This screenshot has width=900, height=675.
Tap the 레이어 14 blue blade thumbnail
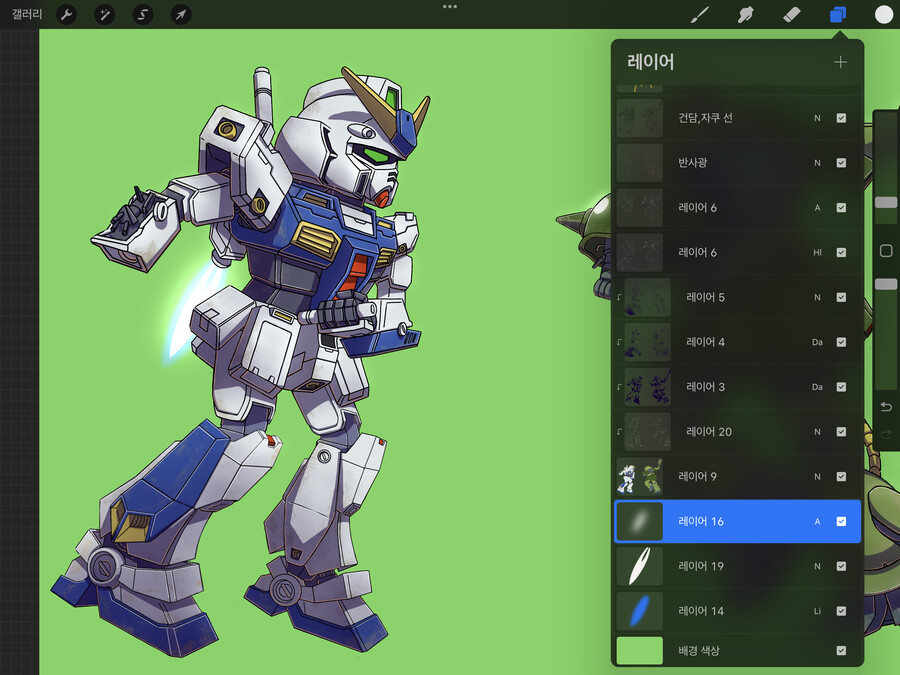point(639,611)
